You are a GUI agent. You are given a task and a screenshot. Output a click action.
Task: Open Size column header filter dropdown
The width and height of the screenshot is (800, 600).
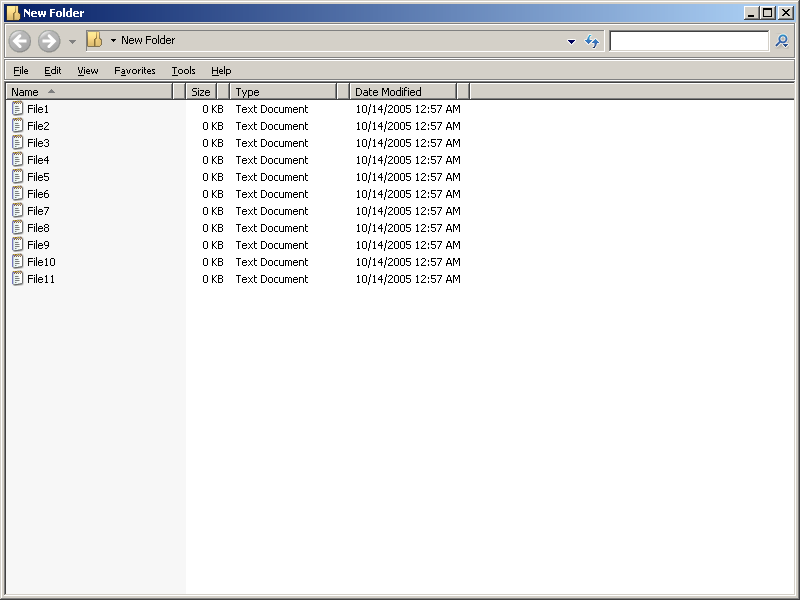coord(223,92)
